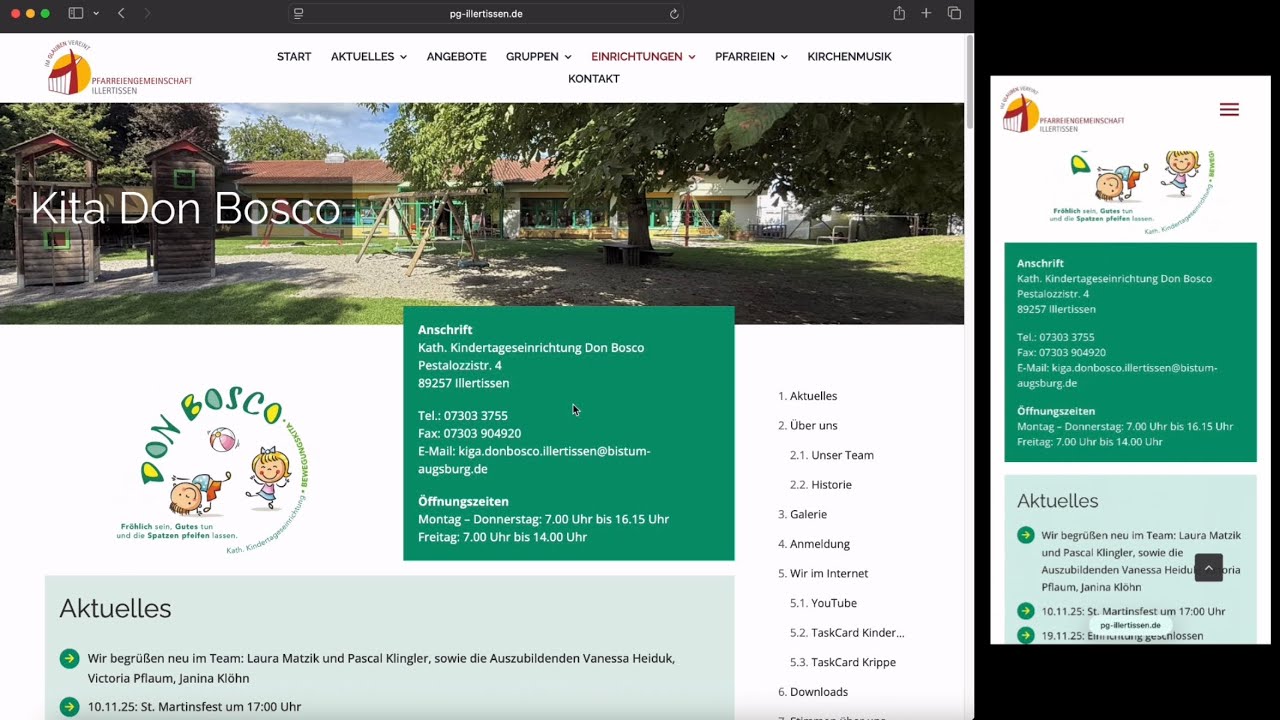The height and width of the screenshot is (720, 1280).
Task: Click the Aktuelles heading in mobile preview
Action: coord(1057,501)
